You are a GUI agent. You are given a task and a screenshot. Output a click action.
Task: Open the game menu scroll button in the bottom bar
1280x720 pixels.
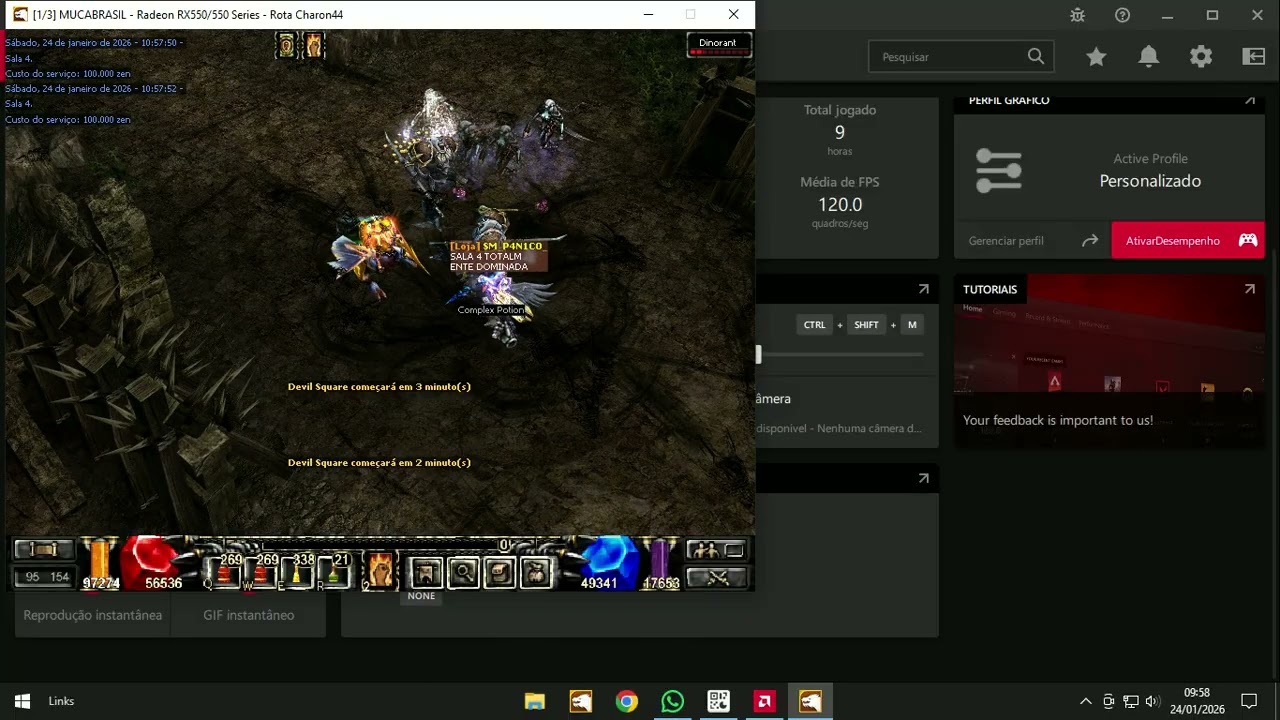coord(44,550)
